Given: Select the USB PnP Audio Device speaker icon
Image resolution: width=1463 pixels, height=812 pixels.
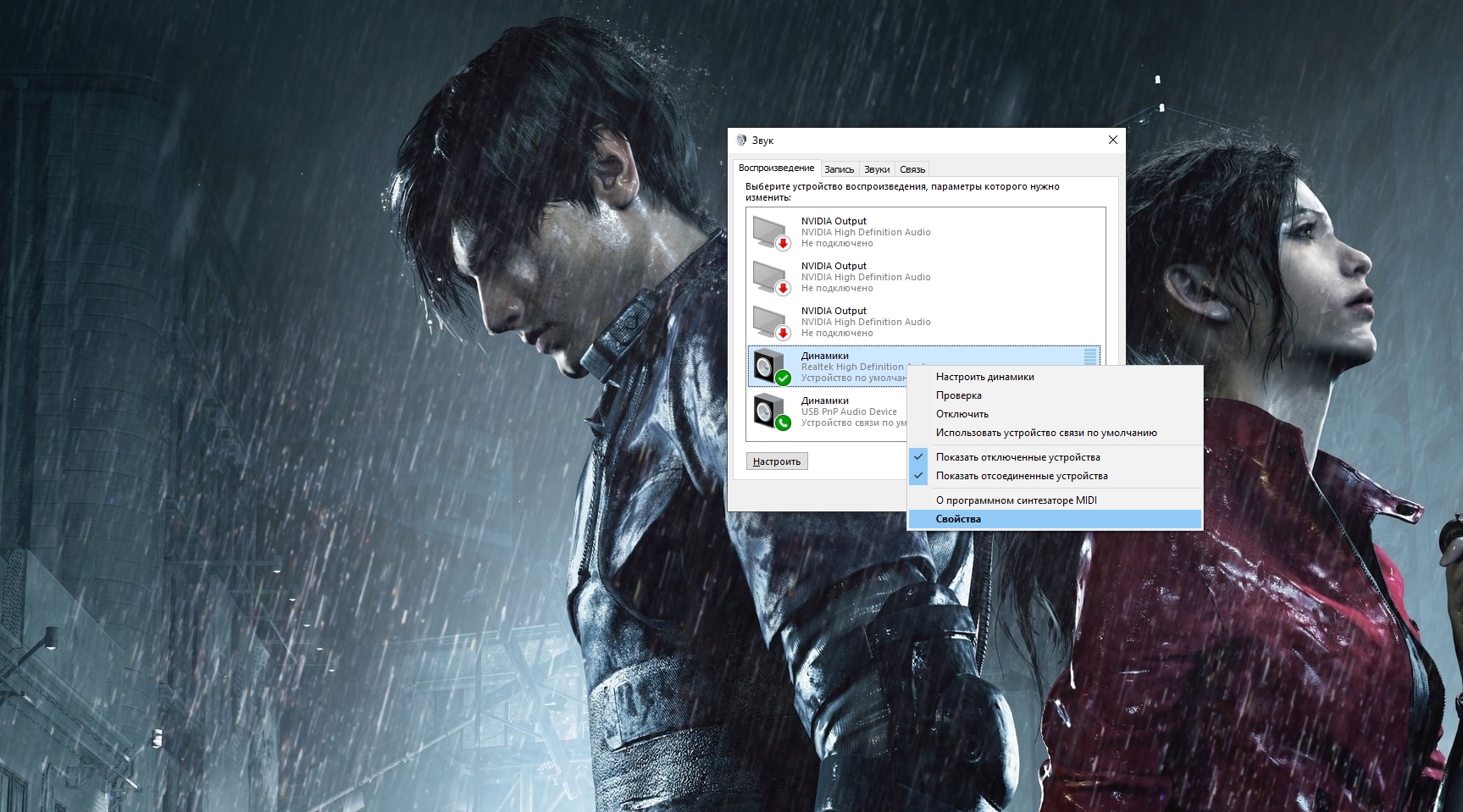Looking at the screenshot, I should tap(772, 412).
